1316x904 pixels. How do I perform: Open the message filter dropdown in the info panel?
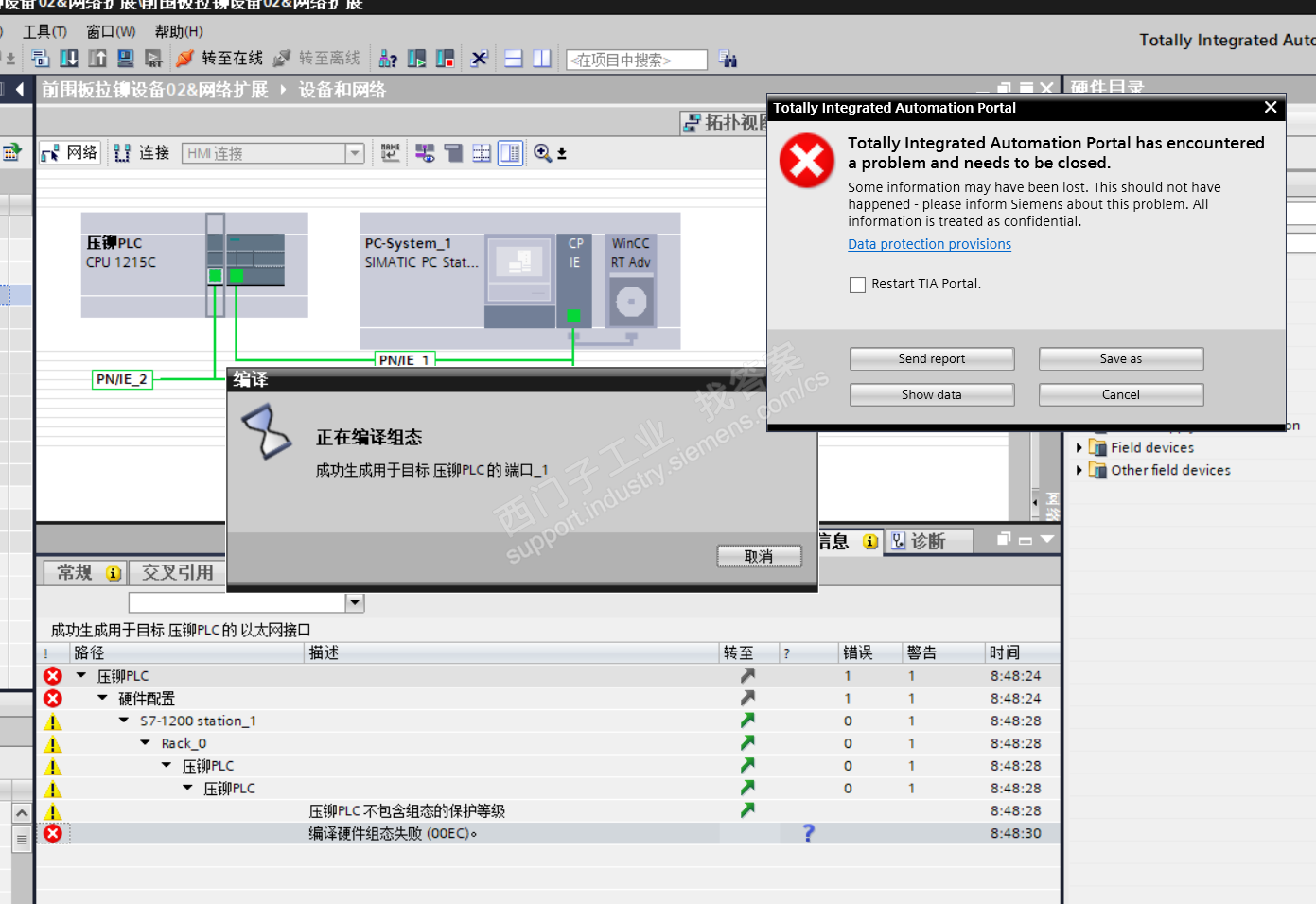pos(355,602)
